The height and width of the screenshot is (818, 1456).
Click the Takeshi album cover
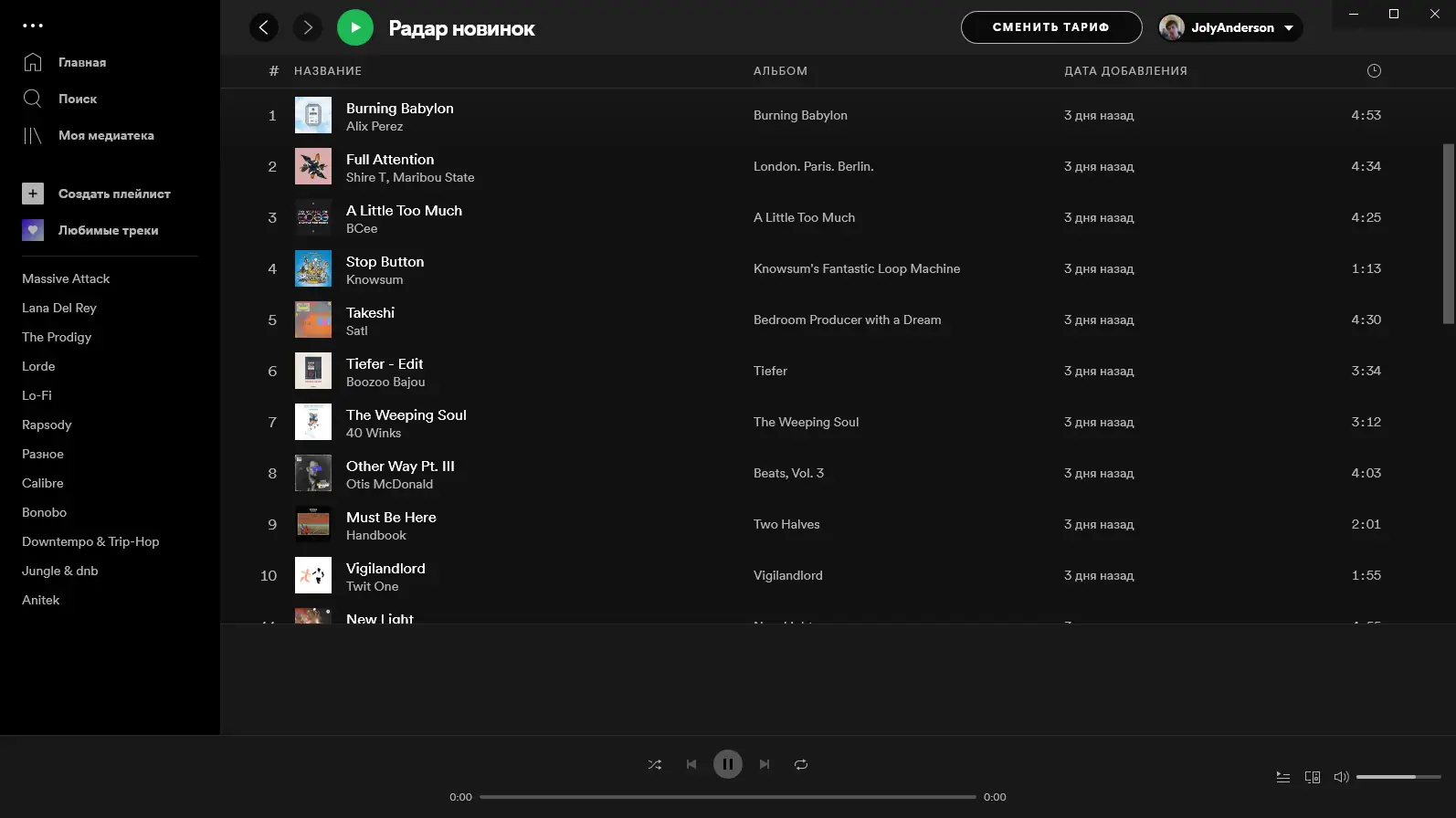point(313,320)
